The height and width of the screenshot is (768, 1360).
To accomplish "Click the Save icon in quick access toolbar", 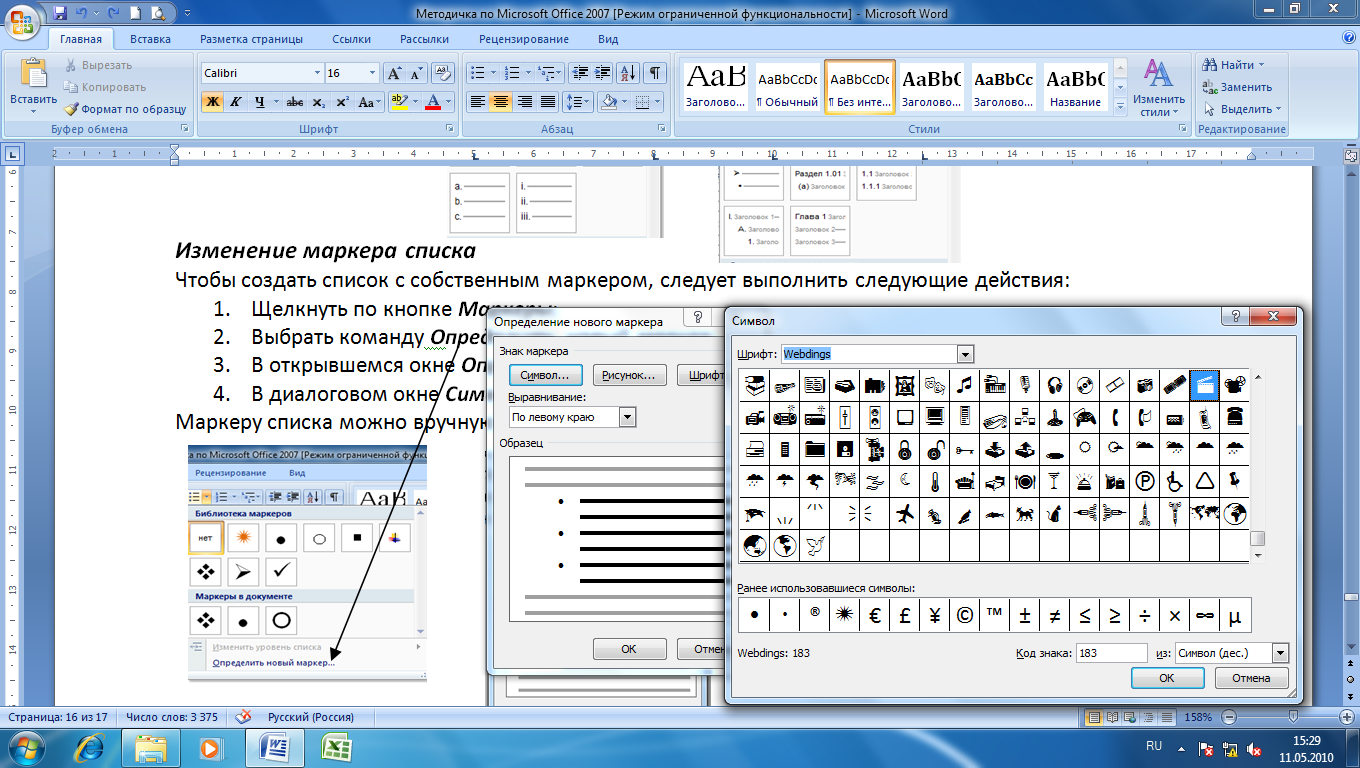I will 61,14.
